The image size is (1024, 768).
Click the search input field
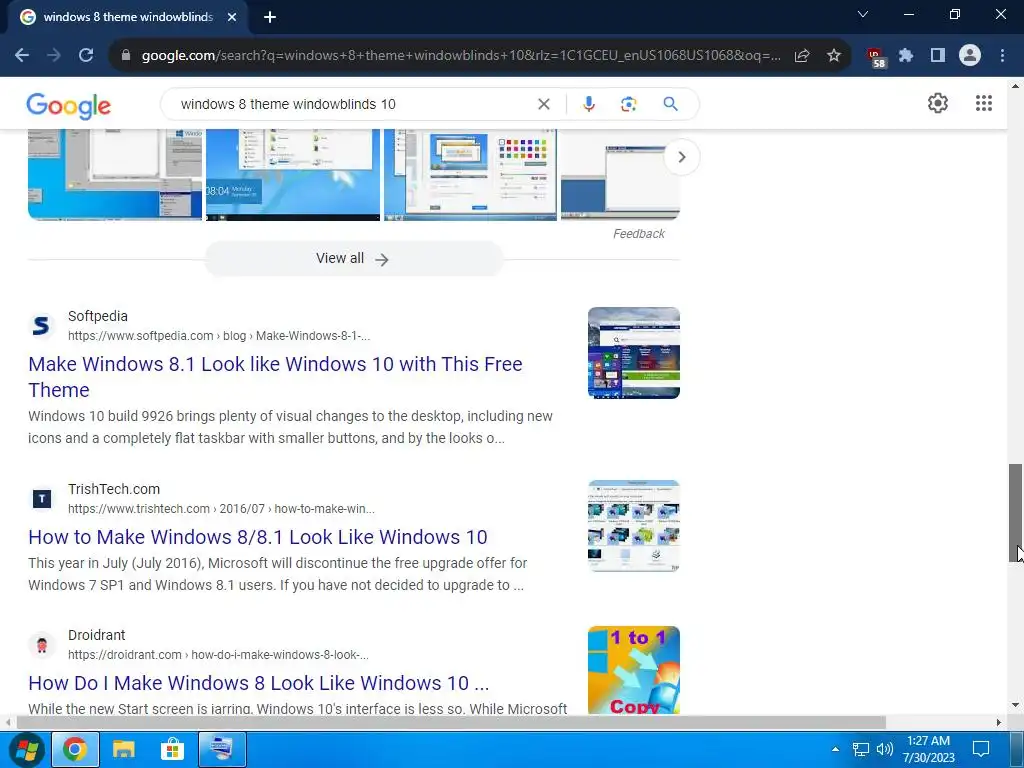353,104
